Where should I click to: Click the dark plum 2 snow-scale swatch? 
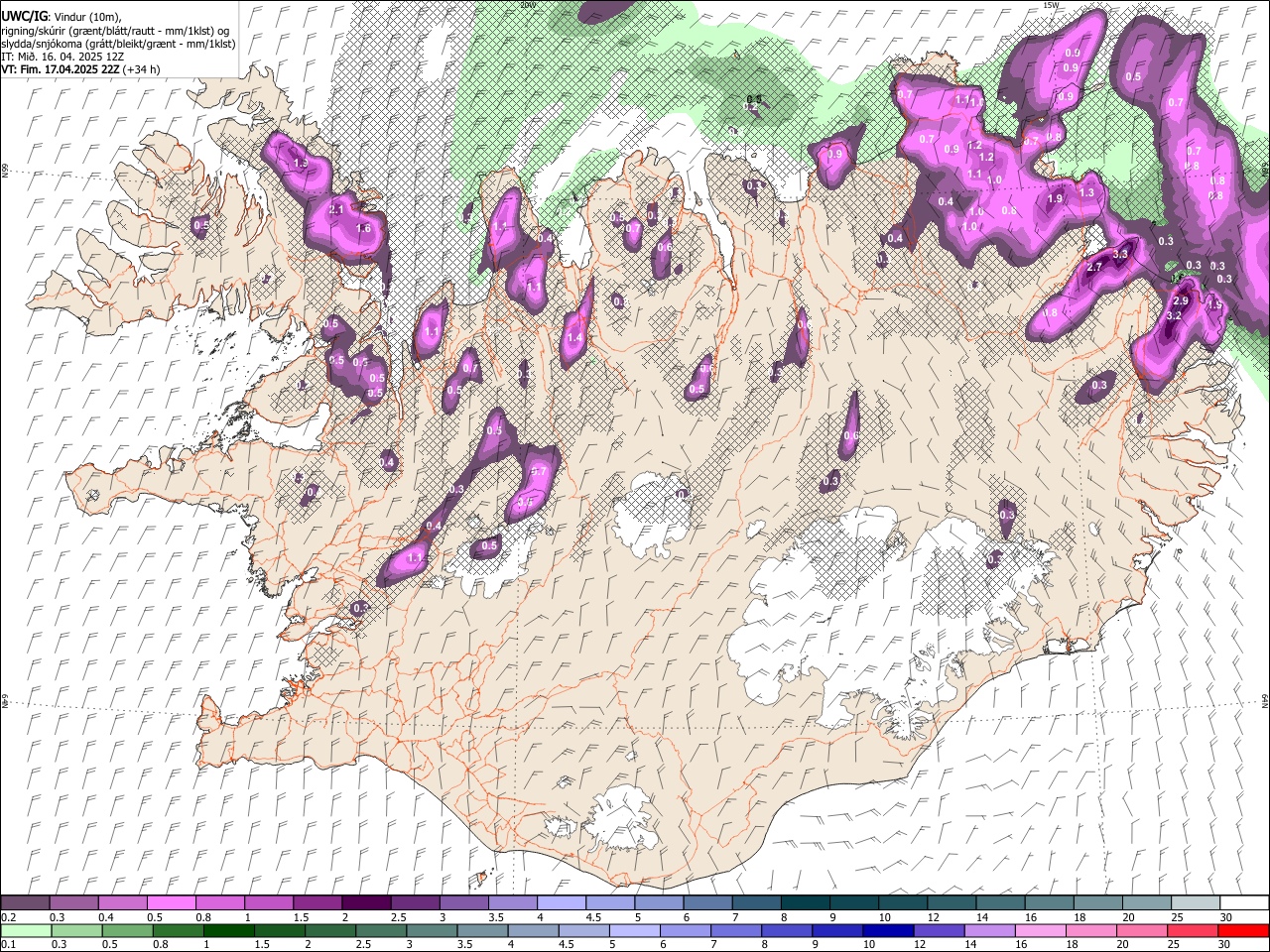[366, 903]
